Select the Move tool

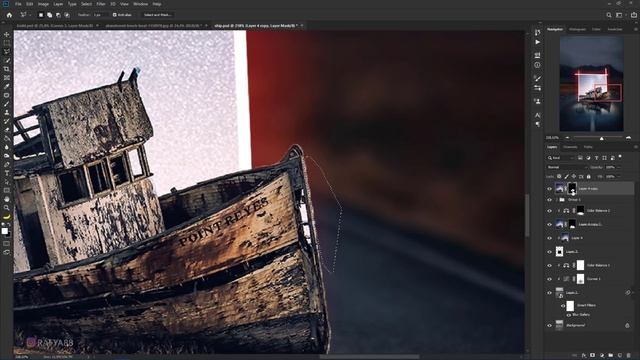[x=7, y=34]
